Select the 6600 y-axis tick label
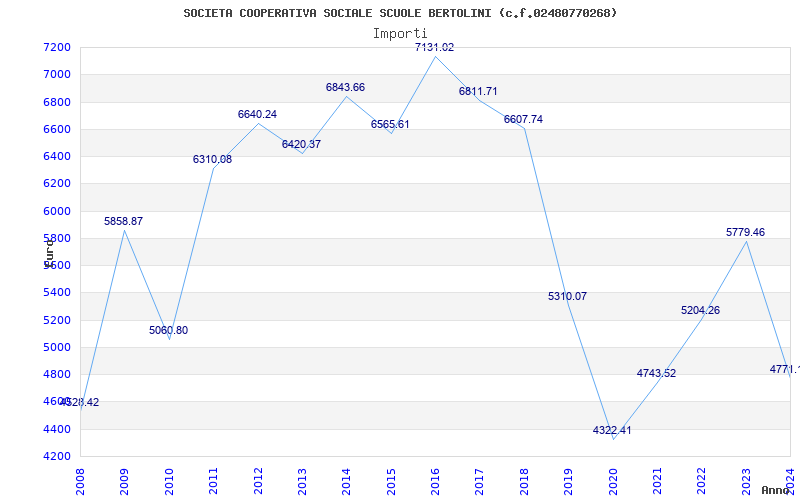The width and height of the screenshot is (800, 500). [57, 129]
